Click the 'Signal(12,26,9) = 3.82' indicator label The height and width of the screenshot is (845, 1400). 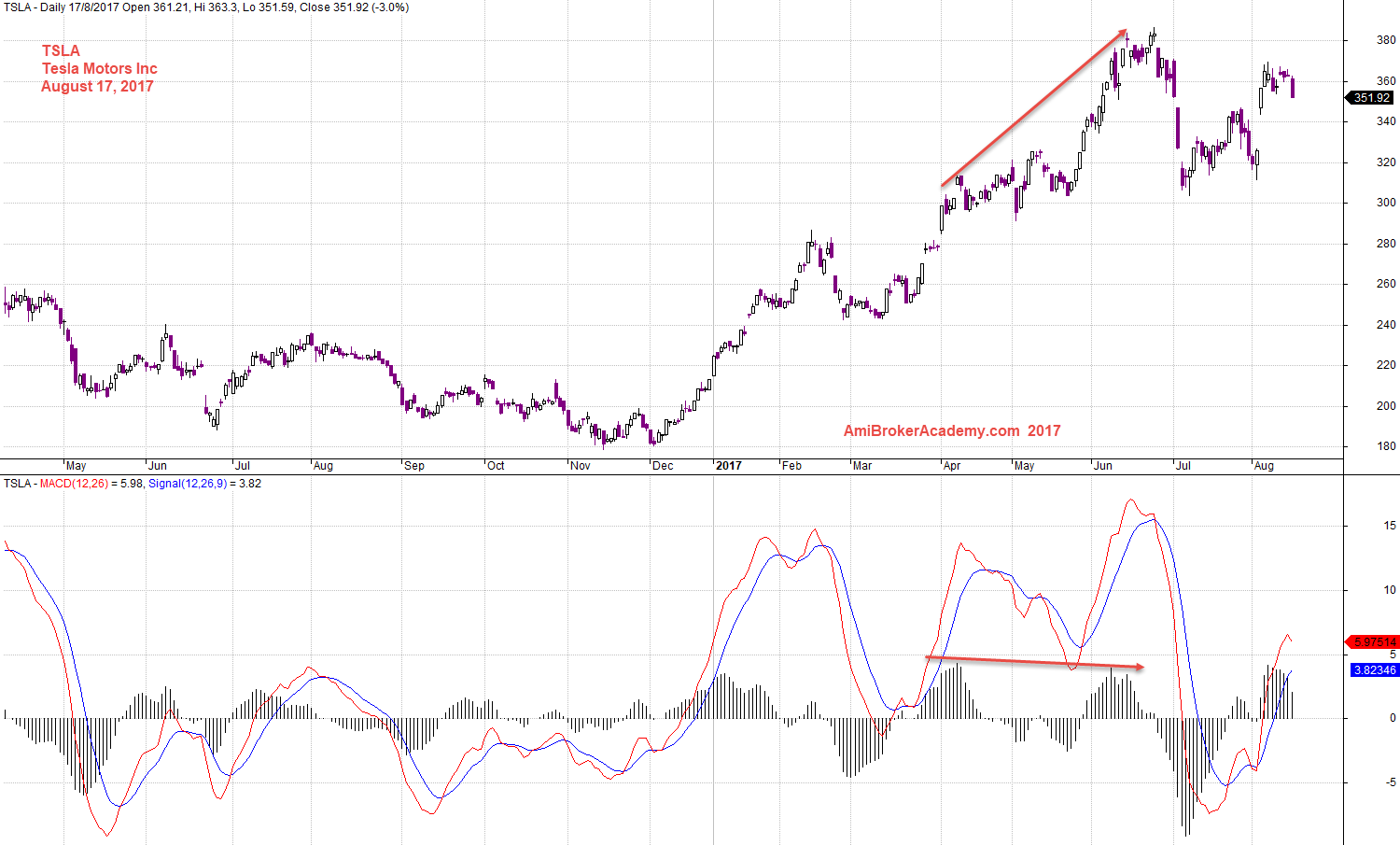(204, 484)
